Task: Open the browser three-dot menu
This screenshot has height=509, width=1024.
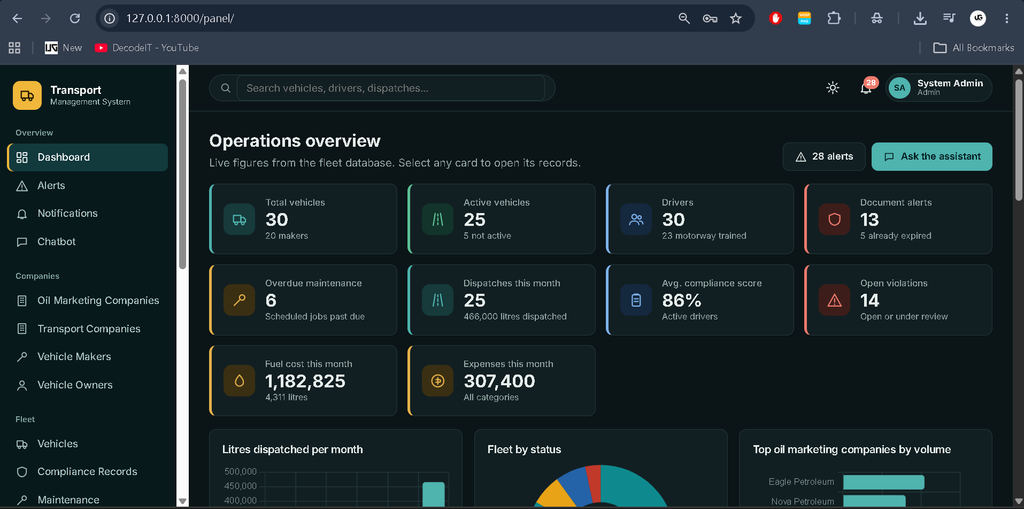Action: click(1006, 18)
